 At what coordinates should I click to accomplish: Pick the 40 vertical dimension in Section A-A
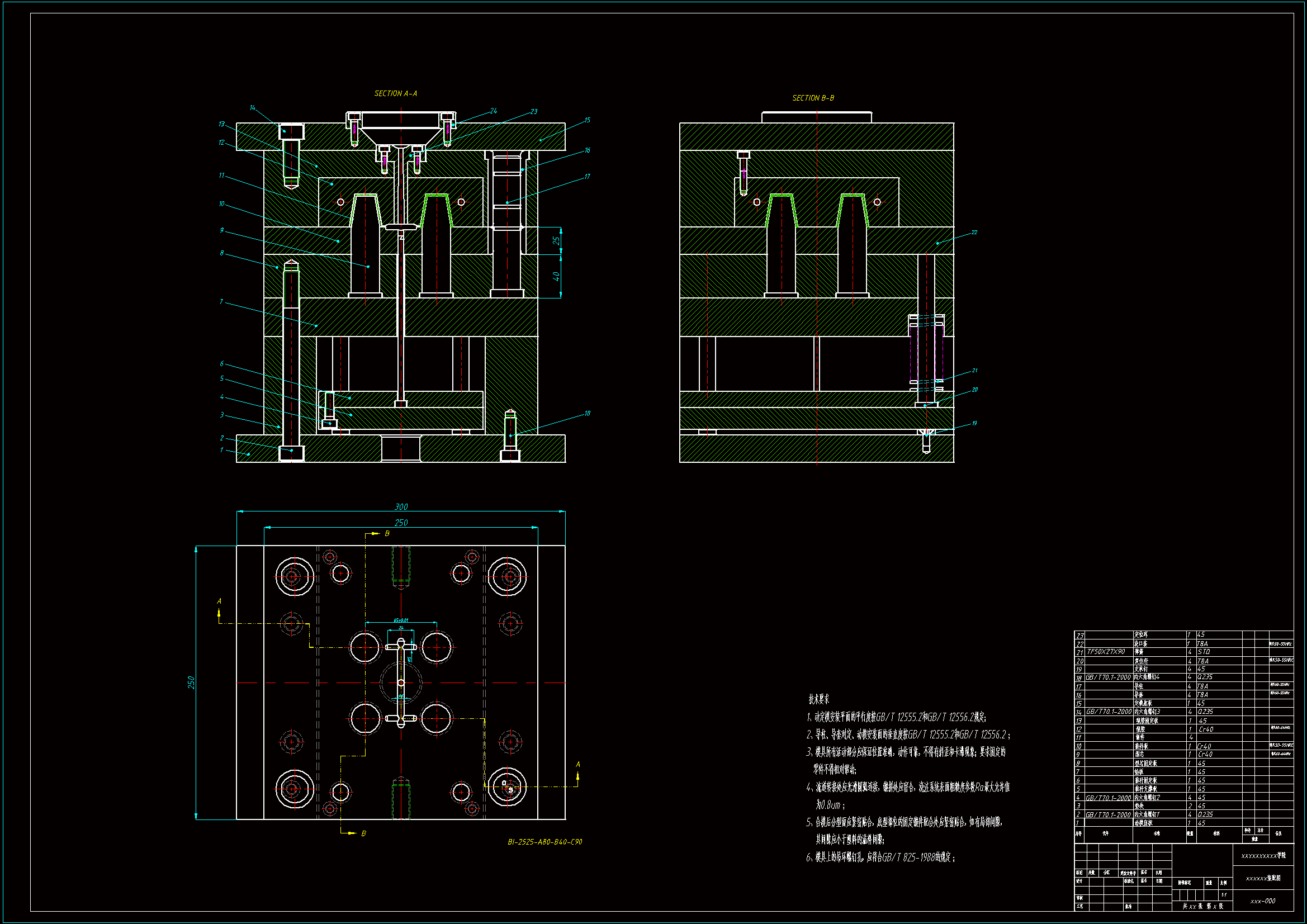[556, 276]
